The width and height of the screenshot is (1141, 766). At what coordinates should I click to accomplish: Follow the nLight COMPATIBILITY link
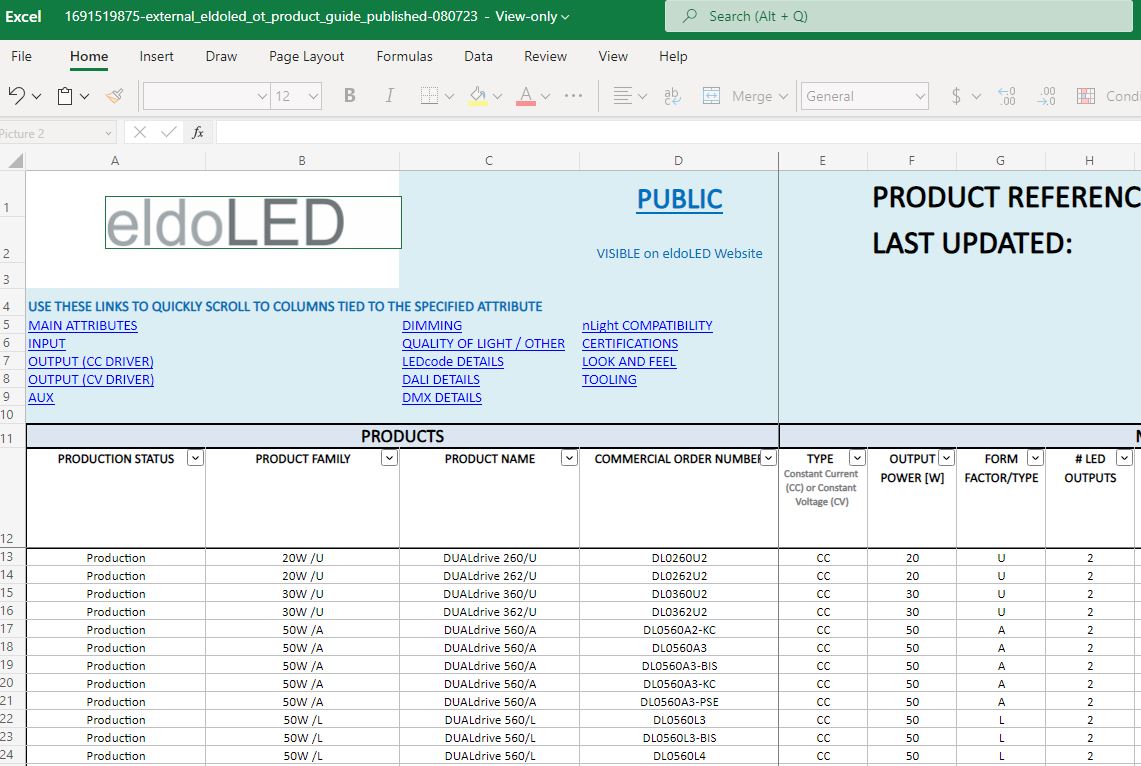click(x=647, y=325)
